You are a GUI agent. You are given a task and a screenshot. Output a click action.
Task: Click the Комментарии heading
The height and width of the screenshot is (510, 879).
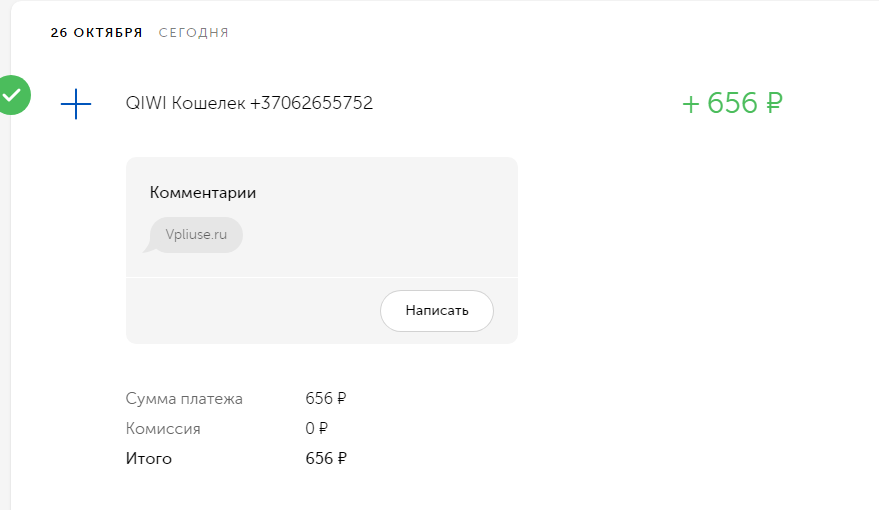point(203,193)
